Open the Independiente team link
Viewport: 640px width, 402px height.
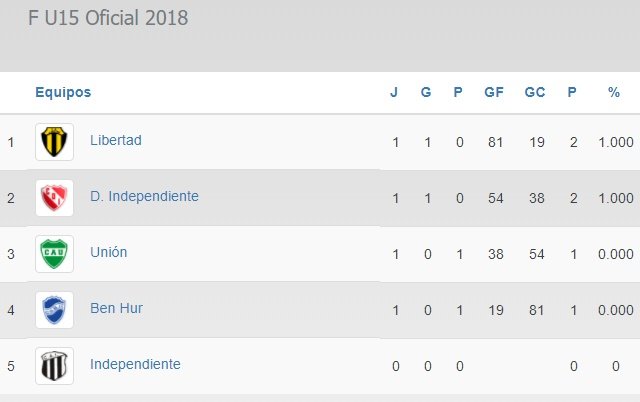pyautogui.click(x=135, y=364)
